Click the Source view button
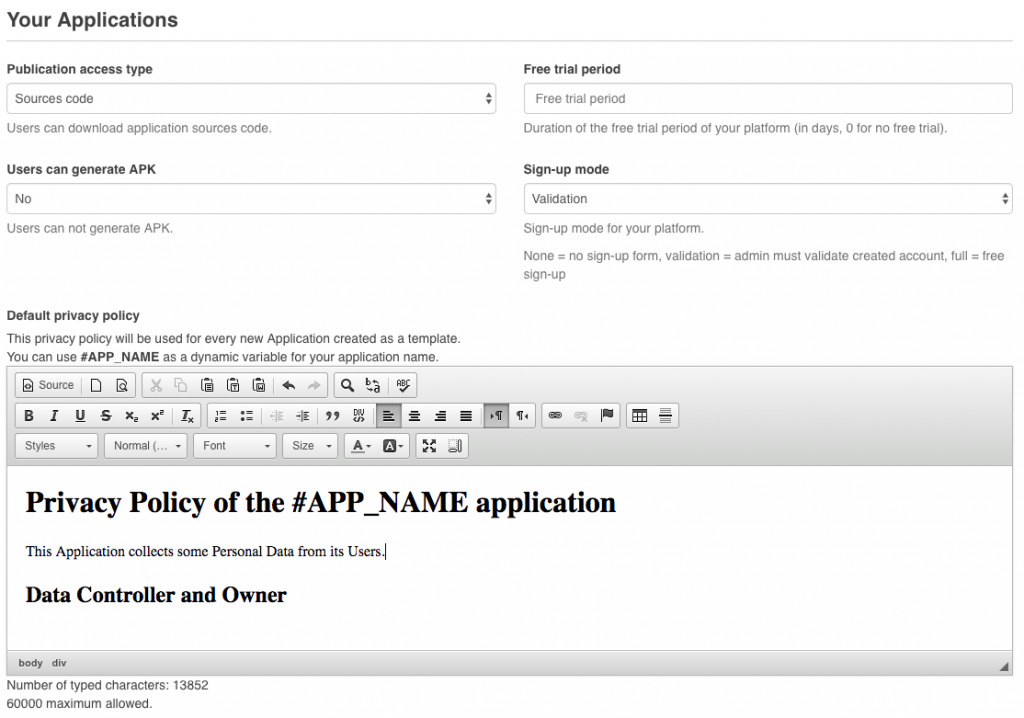The width and height of the screenshot is (1024, 718). click(x=48, y=385)
